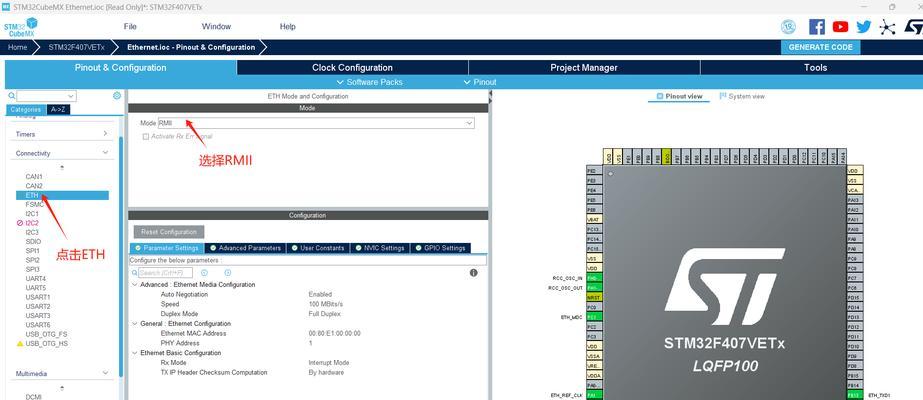Collapse General : Ethernet Configuration group
Image resolution: width=923 pixels, height=400 pixels.
tap(134, 324)
